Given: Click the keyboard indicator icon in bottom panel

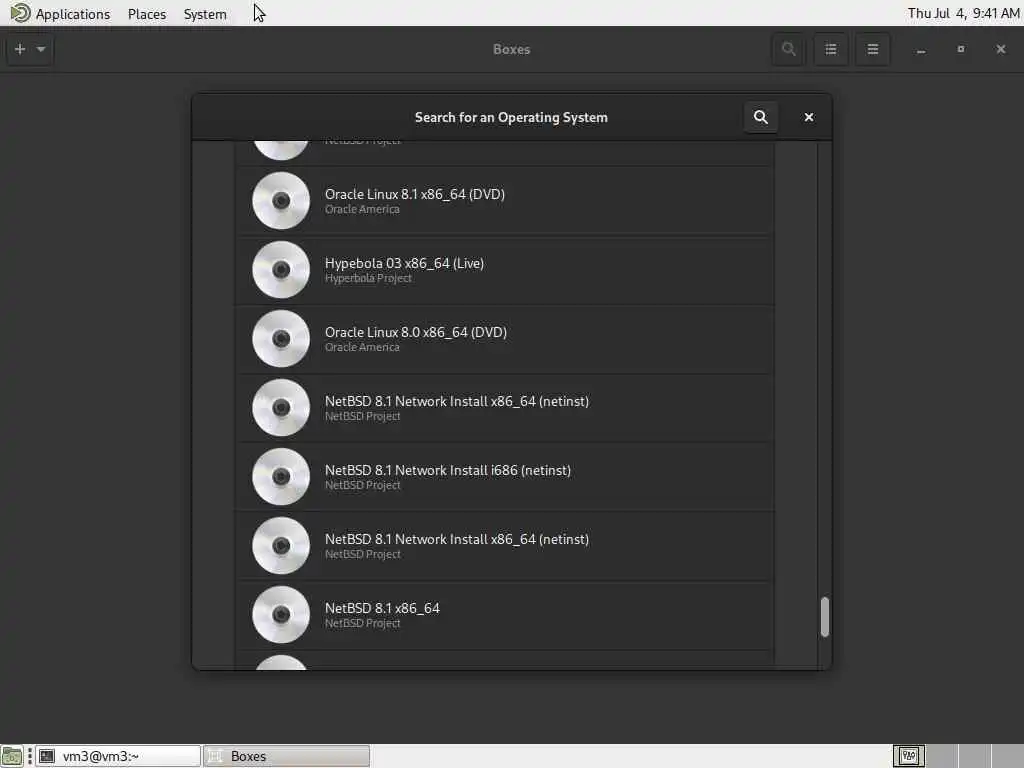Looking at the screenshot, I should (908, 756).
